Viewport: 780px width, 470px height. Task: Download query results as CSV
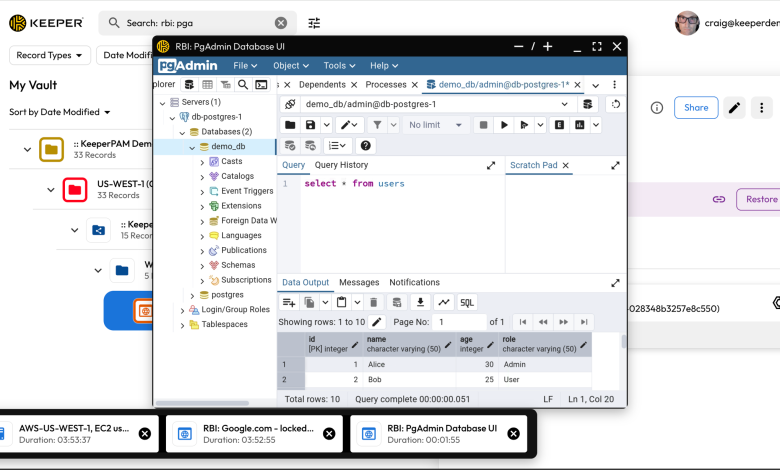[420, 302]
